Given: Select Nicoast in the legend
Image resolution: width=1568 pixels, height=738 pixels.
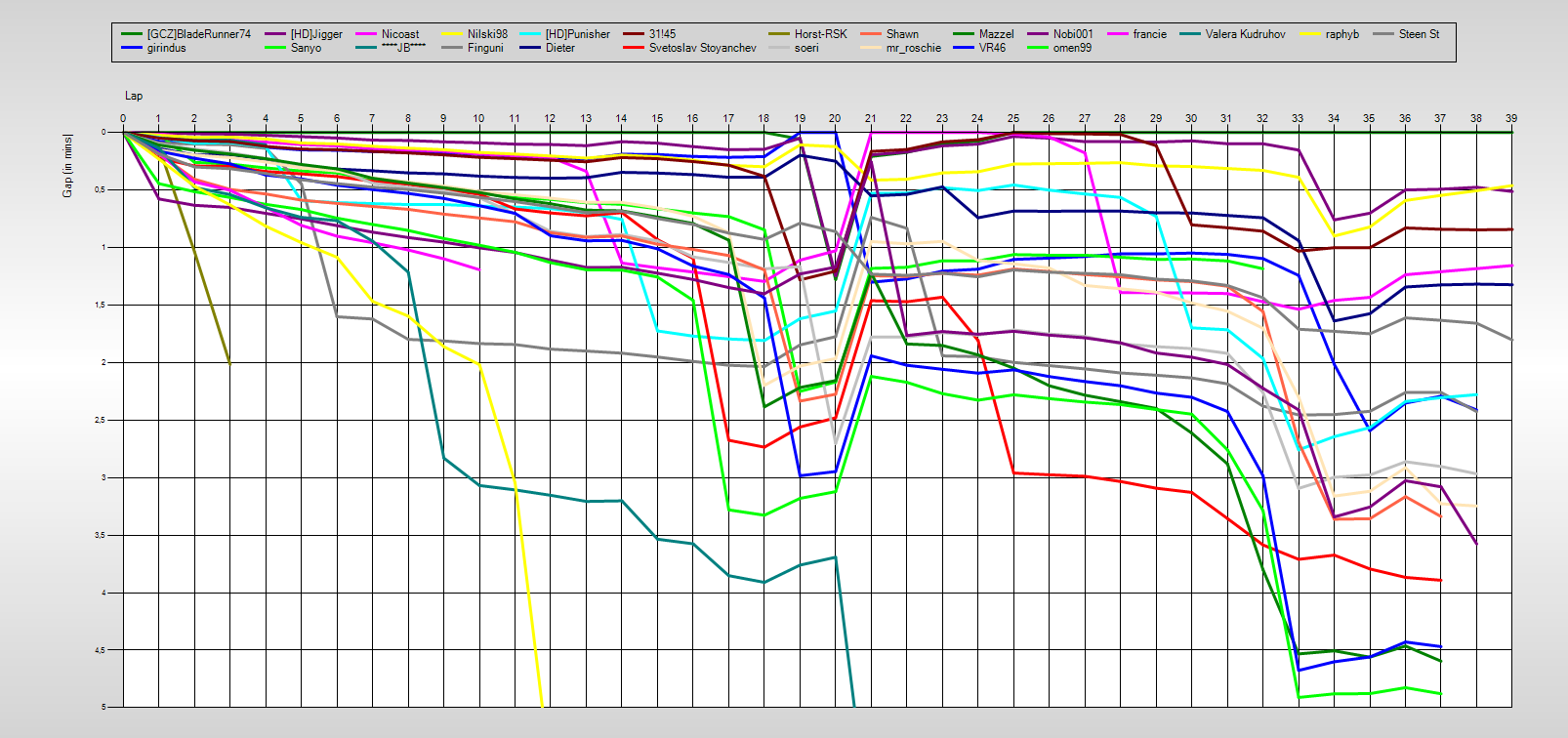Looking at the screenshot, I should (x=400, y=34).
